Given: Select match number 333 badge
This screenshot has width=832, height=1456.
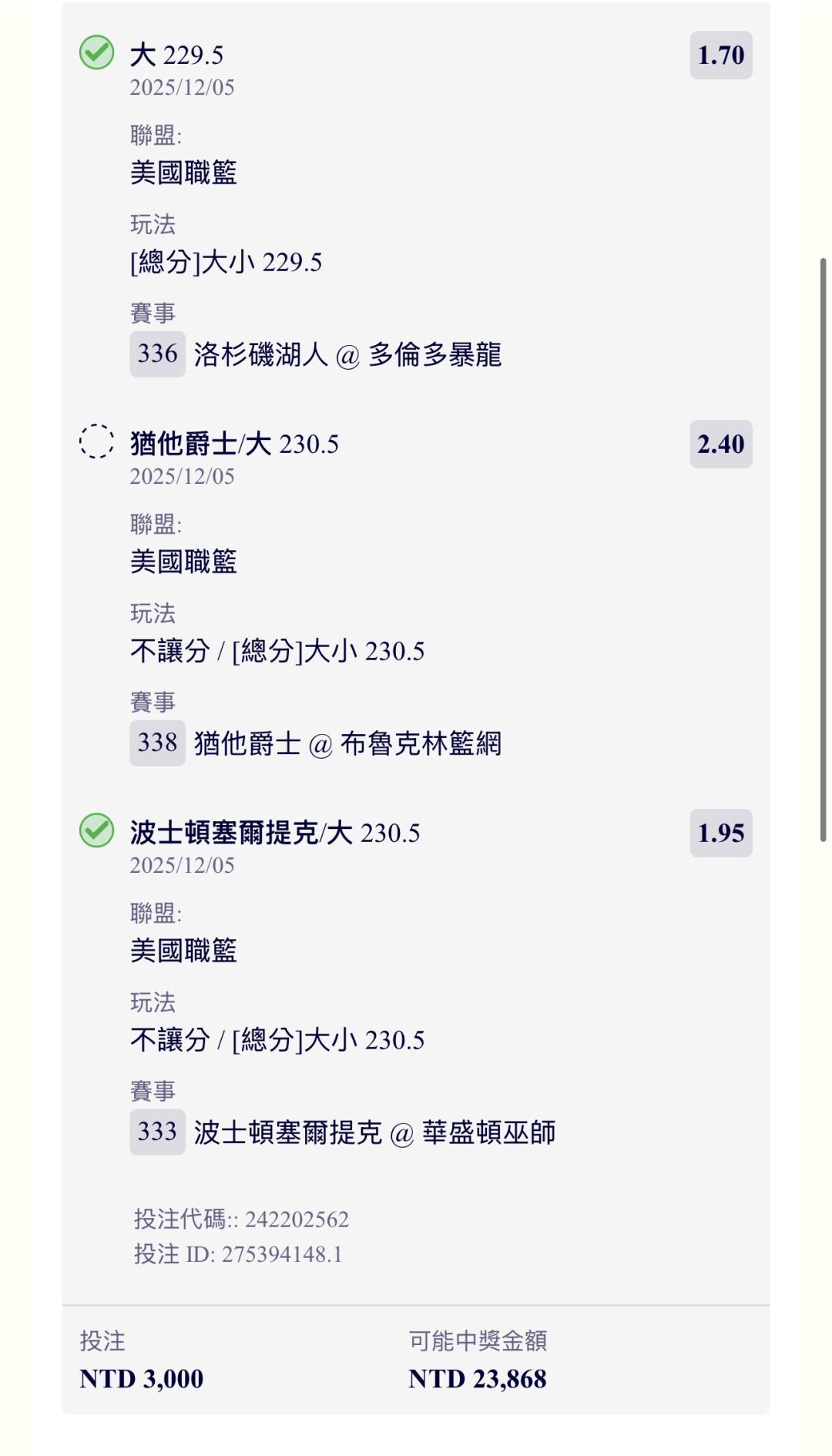Looking at the screenshot, I should pos(157,1132).
